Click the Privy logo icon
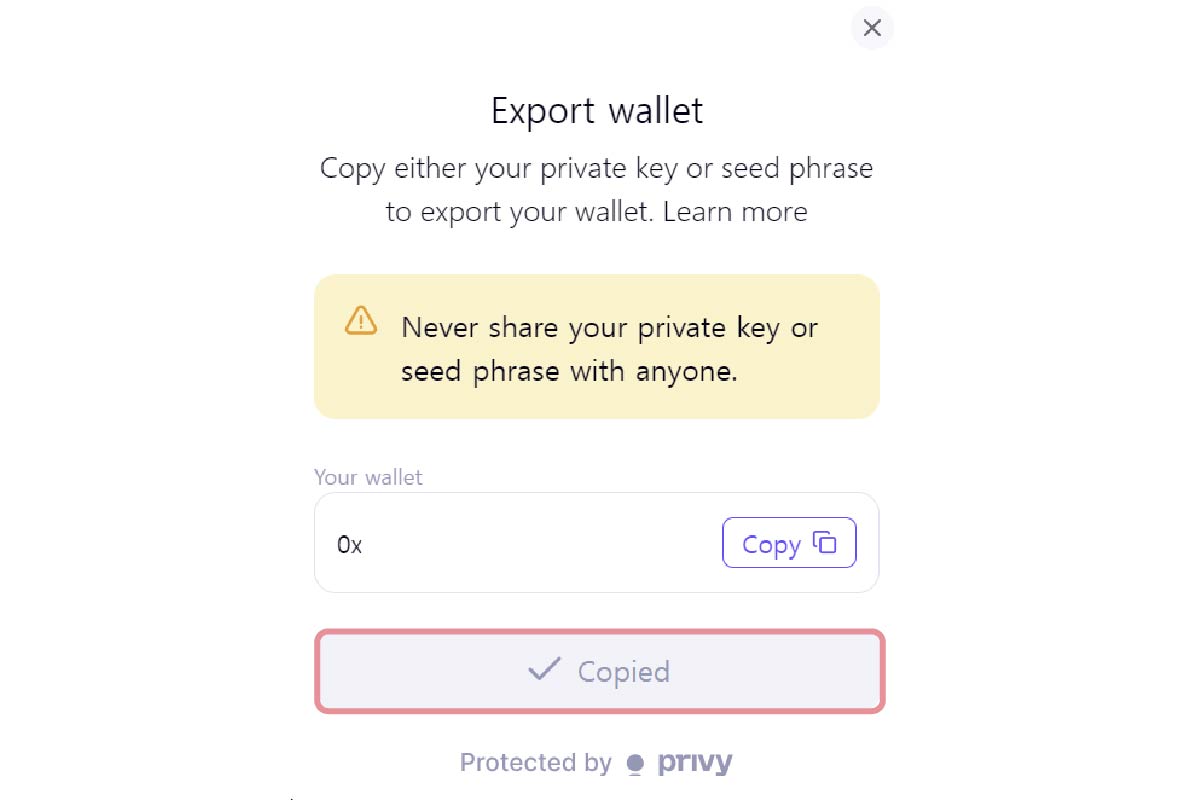Viewport: 1200px width, 800px height. pyautogui.click(x=635, y=764)
